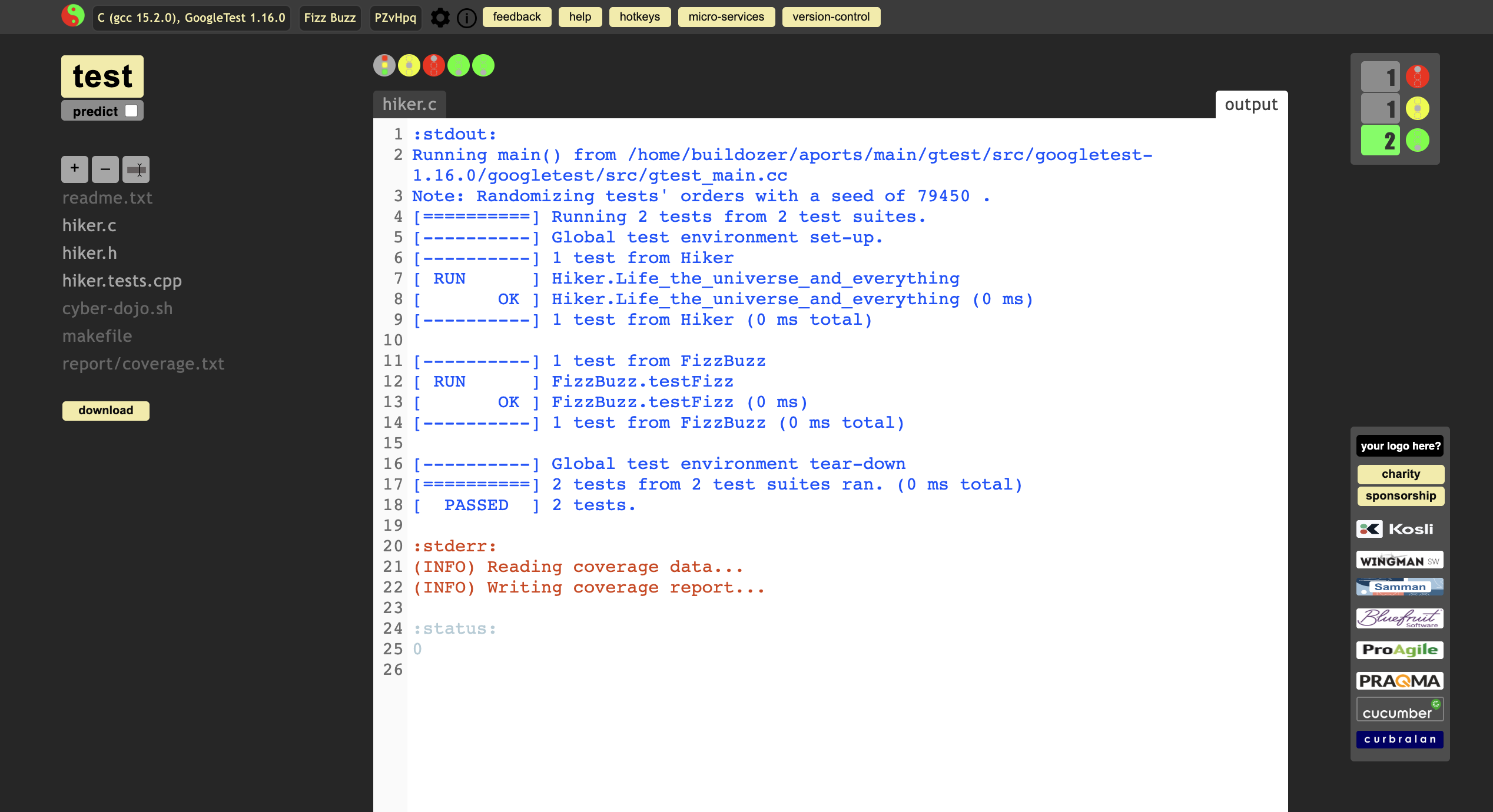Open the makefile entry
This screenshot has height=812, width=1493.
(x=97, y=336)
